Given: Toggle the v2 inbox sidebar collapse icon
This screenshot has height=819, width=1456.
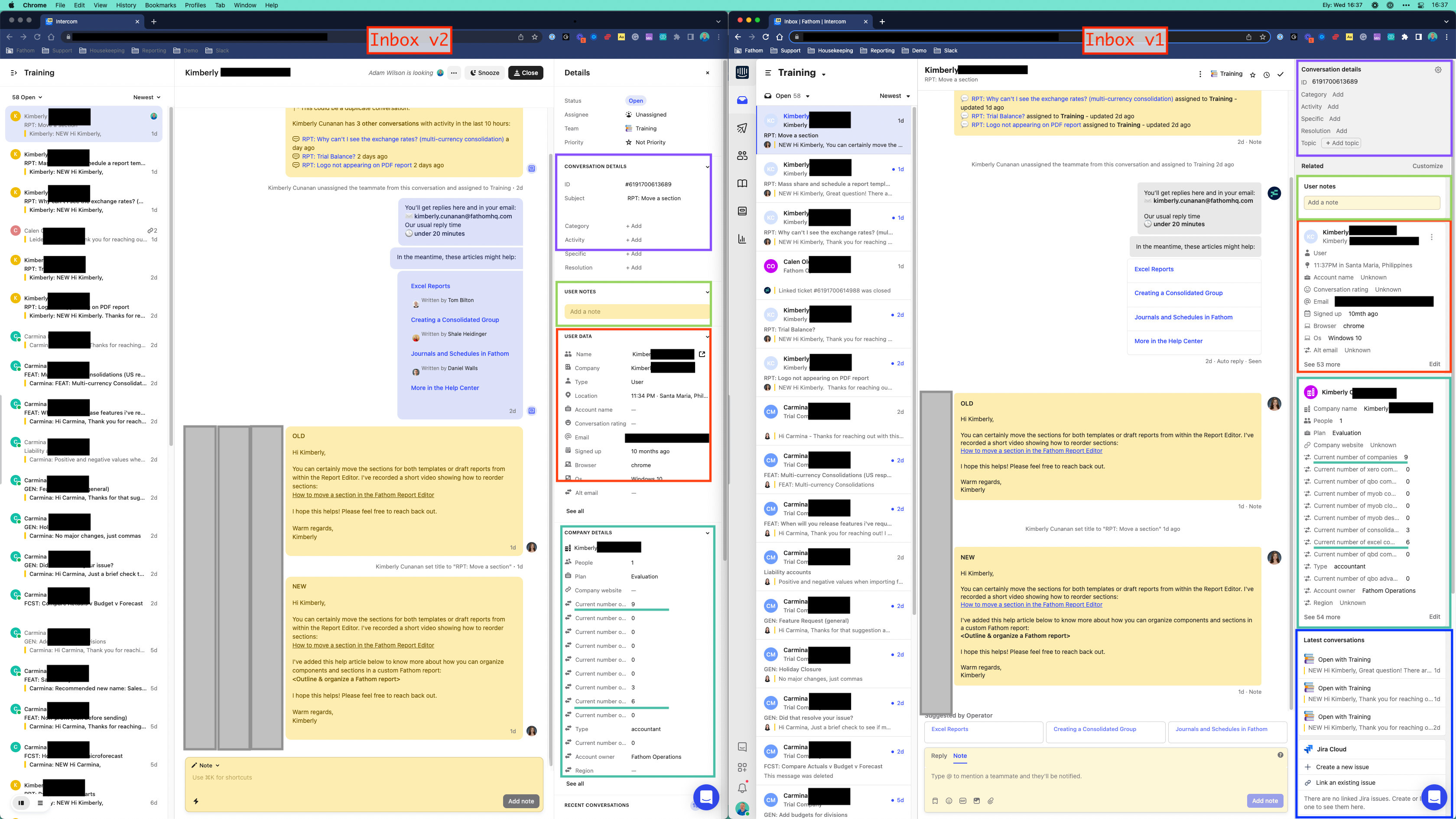Looking at the screenshot, I should click(x=14, y=73).
